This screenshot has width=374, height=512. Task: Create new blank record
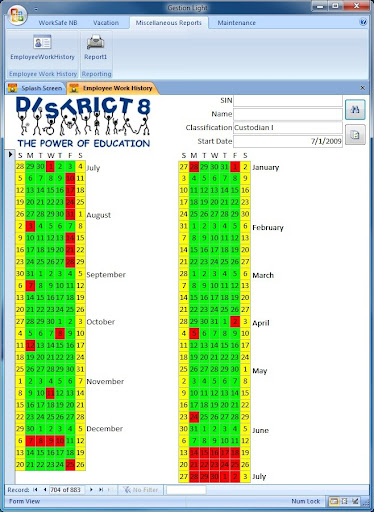click(x=111, y=490)
